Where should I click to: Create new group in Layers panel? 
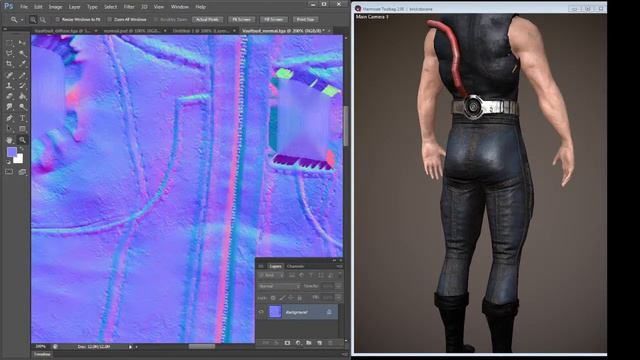(309, 343)
